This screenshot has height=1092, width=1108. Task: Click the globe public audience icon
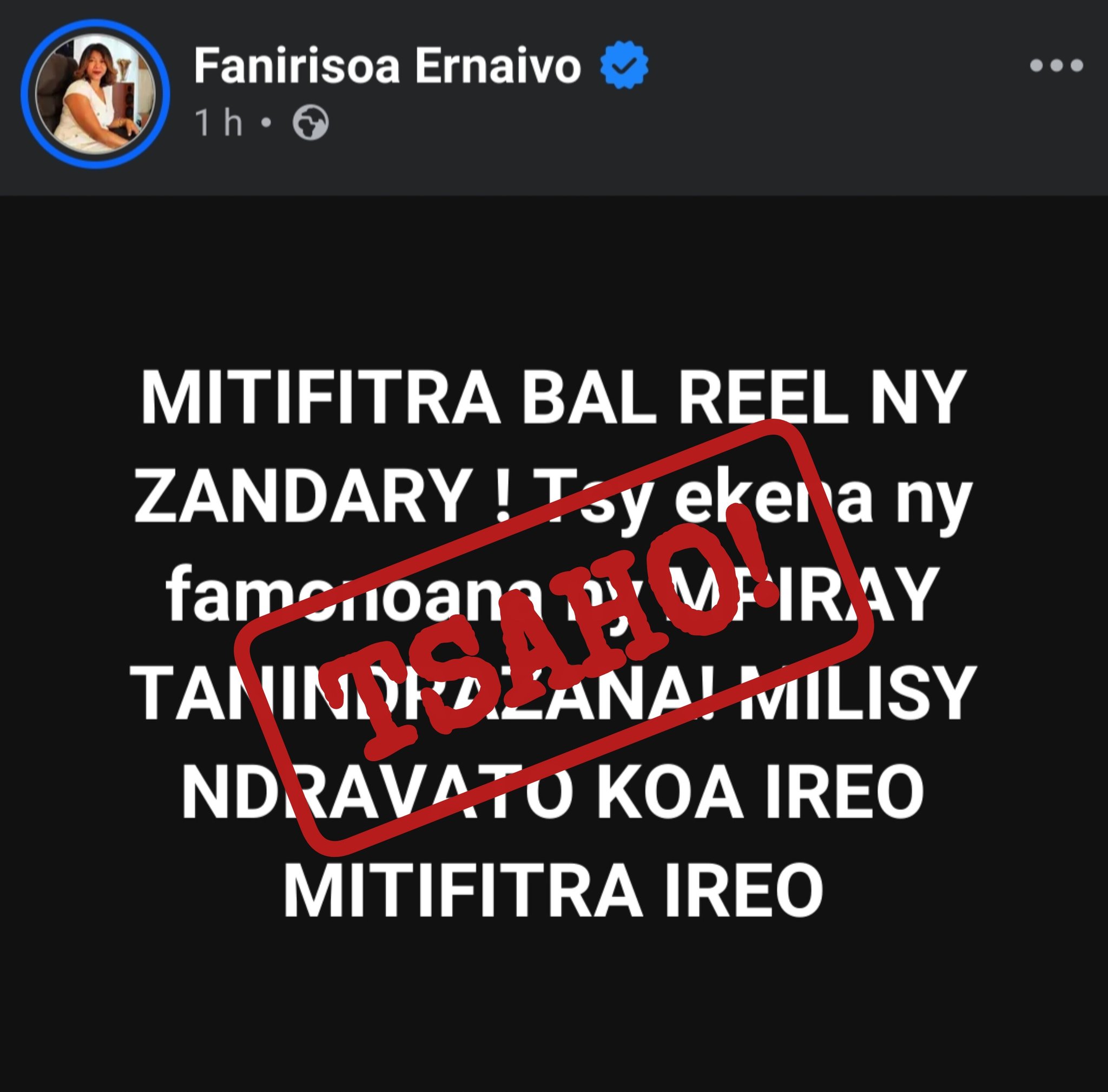pyautogui.click(x=310, y=122)
